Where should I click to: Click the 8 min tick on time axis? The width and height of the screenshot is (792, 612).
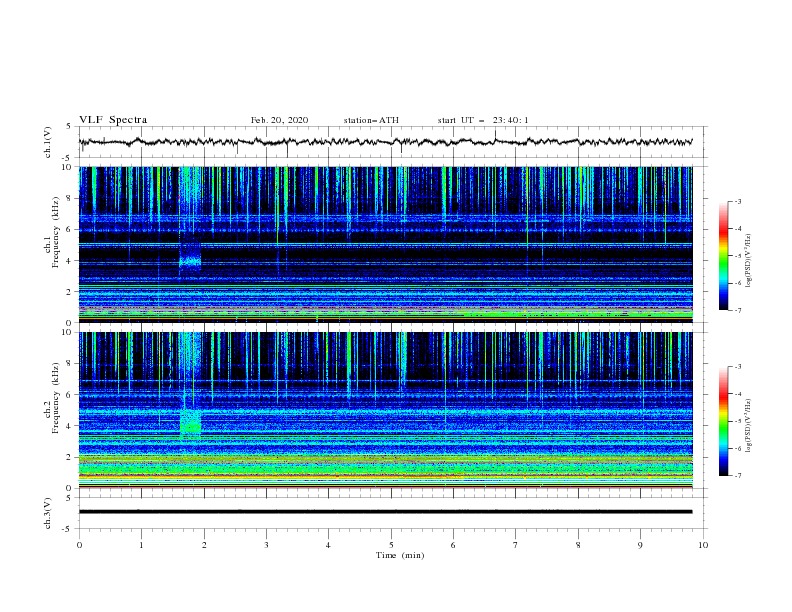coord(578,545)
